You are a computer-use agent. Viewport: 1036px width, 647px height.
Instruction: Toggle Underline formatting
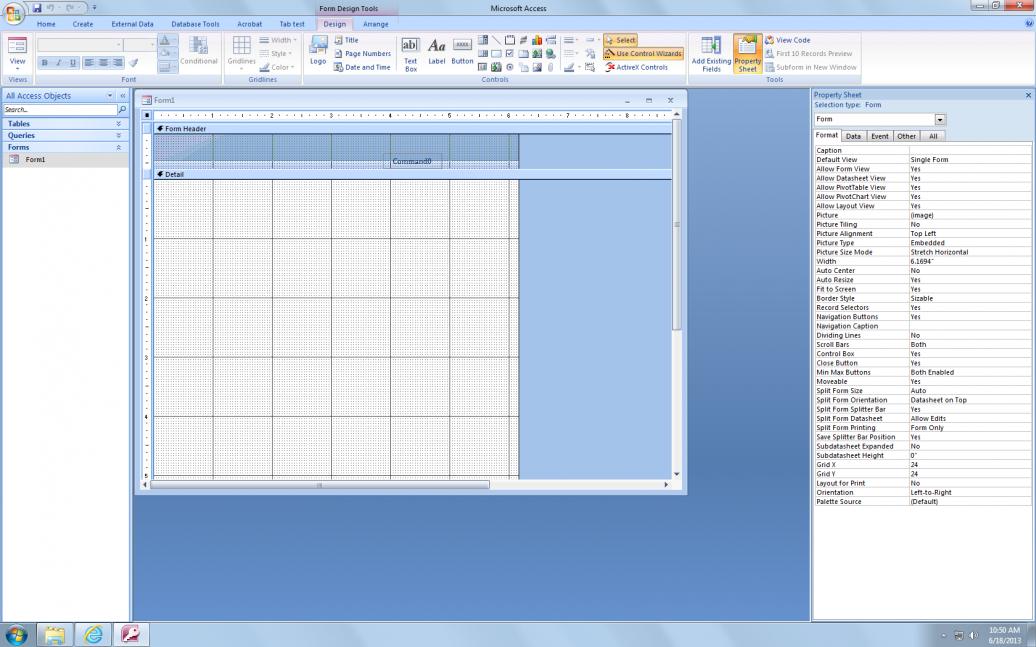[73, 62]
